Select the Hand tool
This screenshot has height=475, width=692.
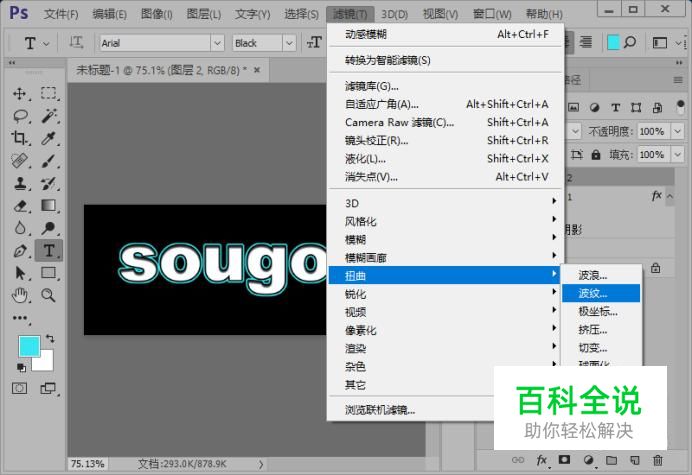20,295
